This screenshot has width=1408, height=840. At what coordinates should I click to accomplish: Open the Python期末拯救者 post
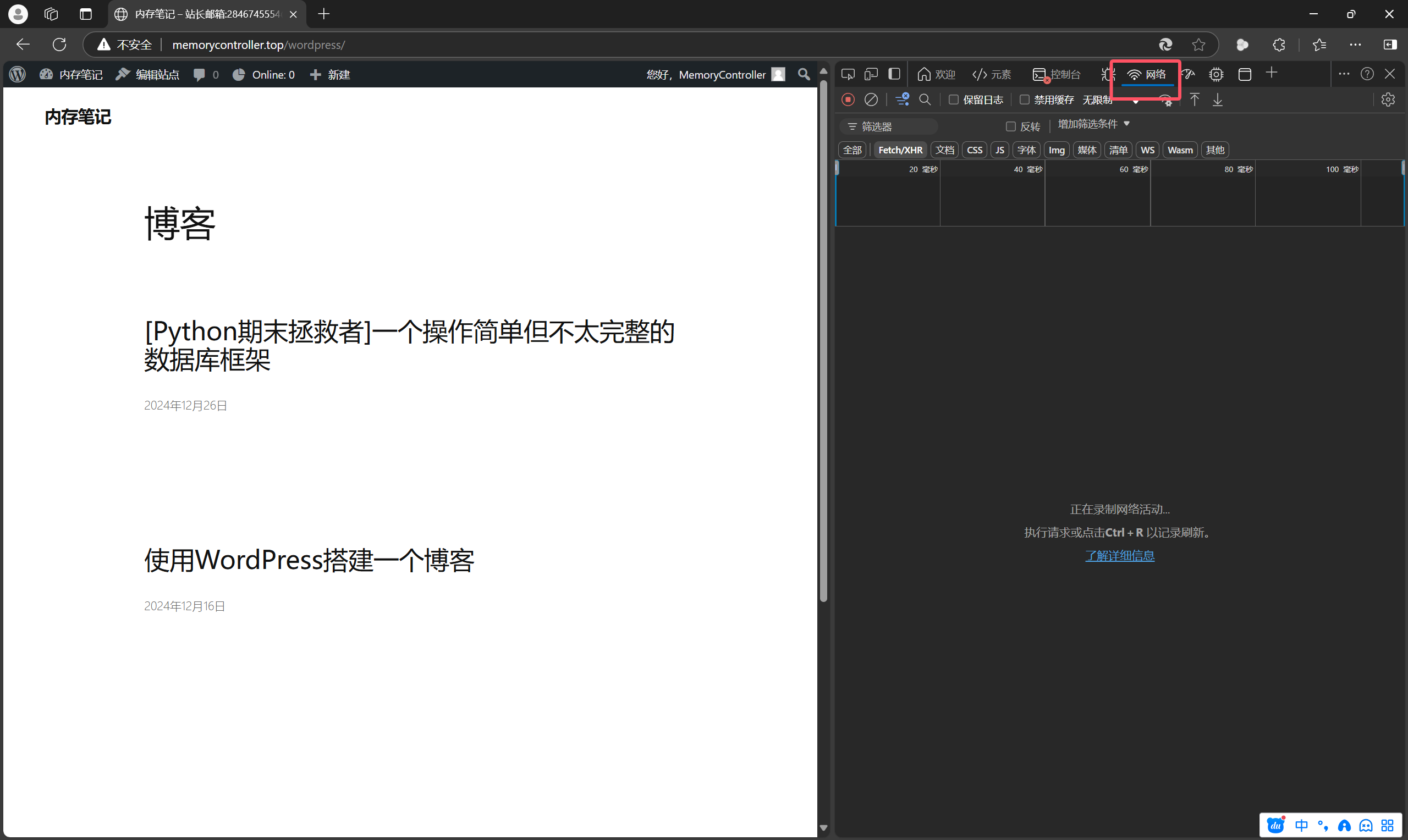[x=409, y=346]
